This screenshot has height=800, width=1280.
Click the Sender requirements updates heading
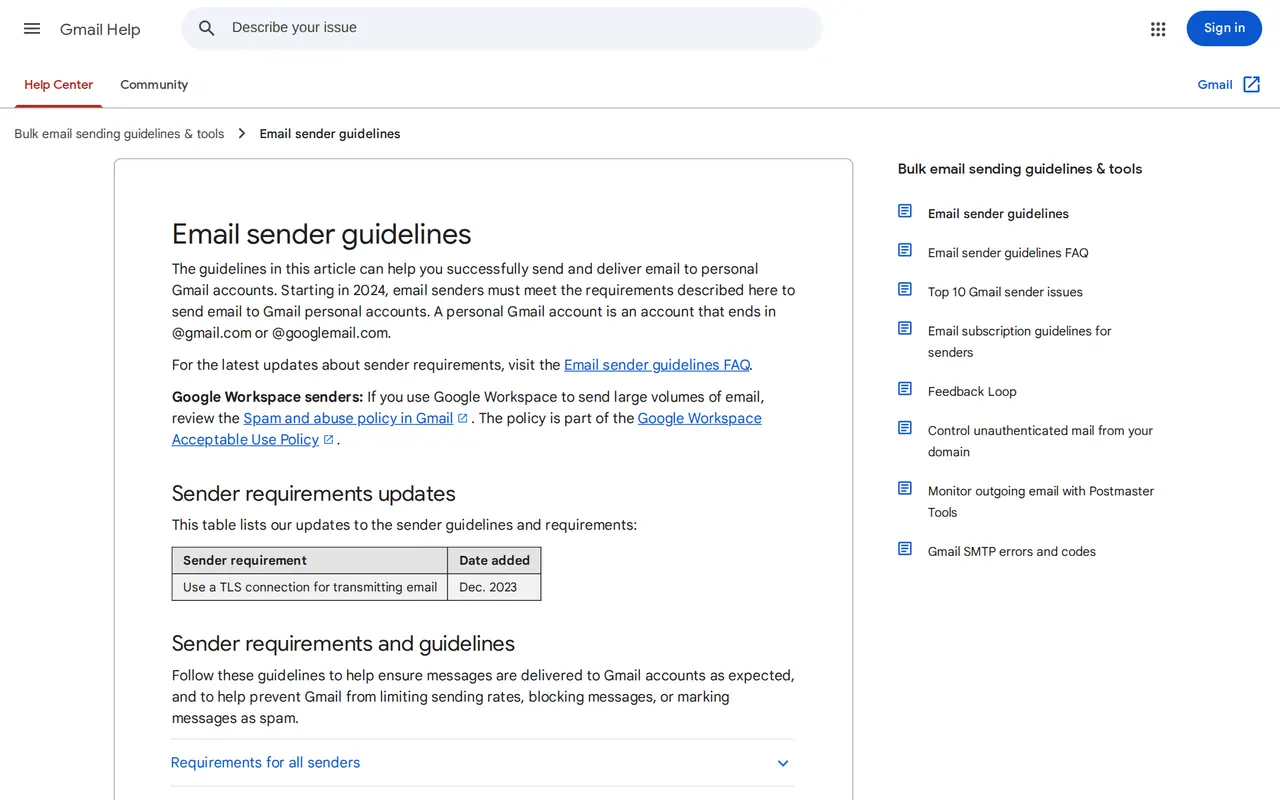pyautogui.click(x=314, y=494)
